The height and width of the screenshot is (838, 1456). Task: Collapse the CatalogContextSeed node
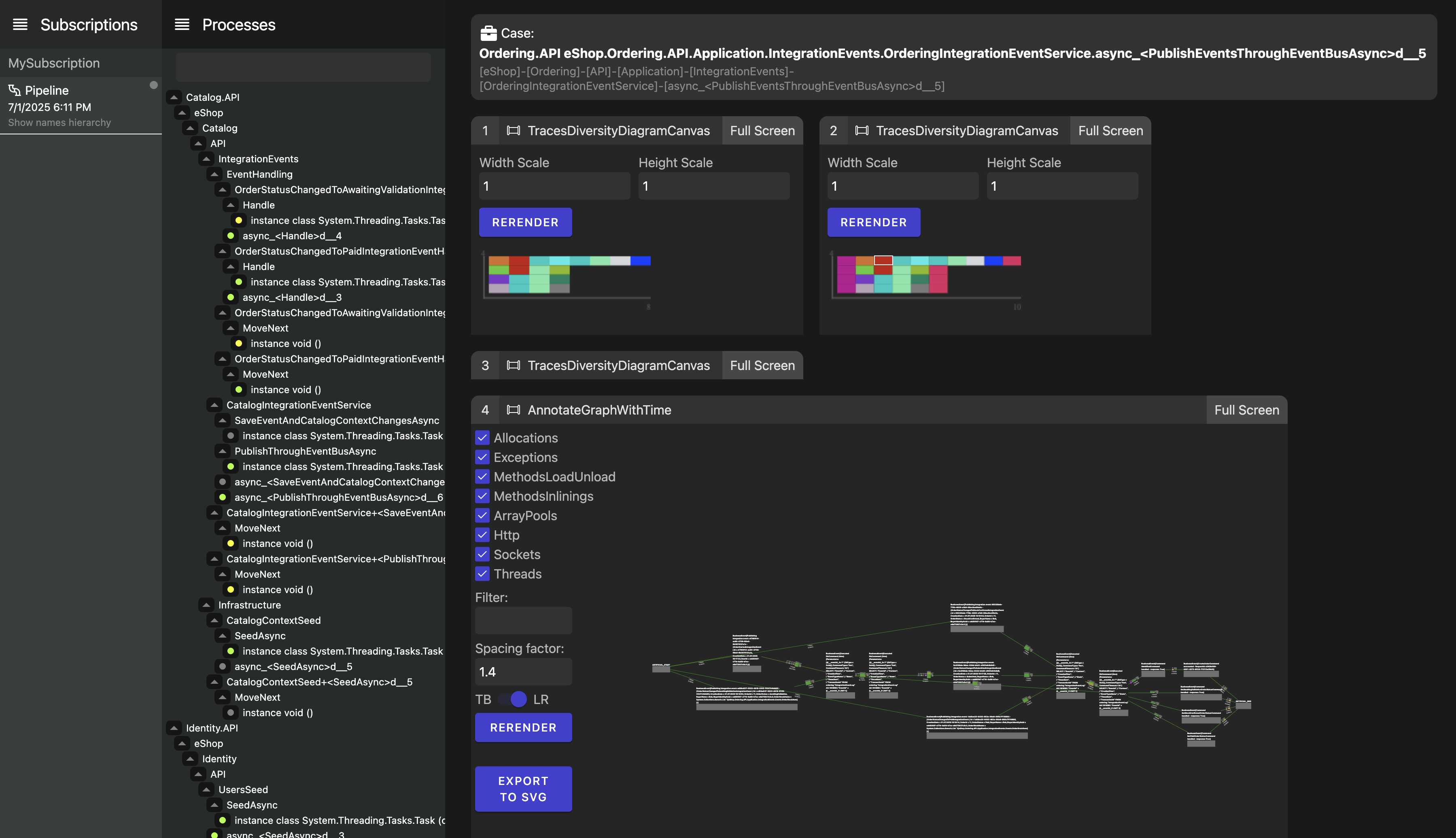pyautogui.click(x=214, y=621)
